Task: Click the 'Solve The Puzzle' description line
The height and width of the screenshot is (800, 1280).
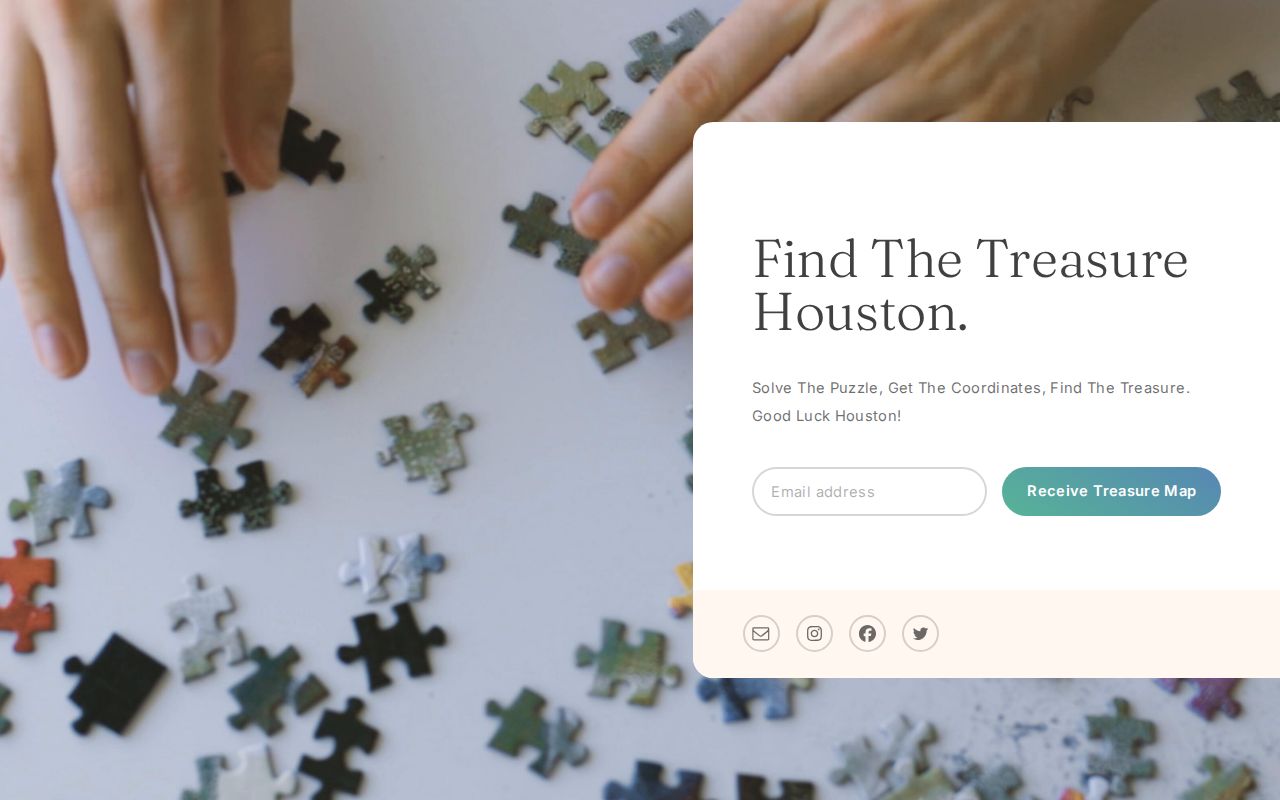Action: (971, 388)
